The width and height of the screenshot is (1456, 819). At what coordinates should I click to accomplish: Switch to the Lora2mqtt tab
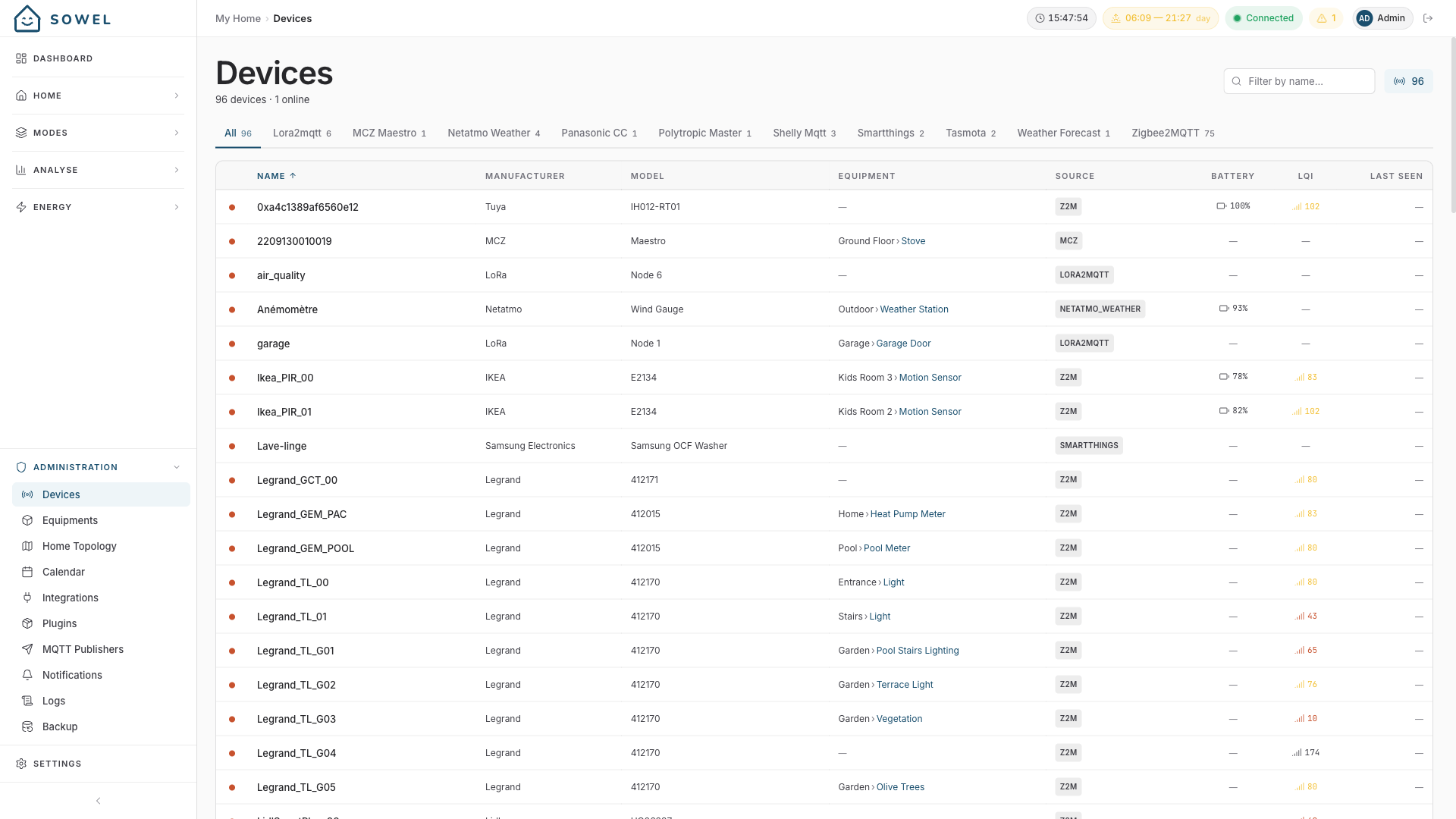(x=302, y=133)
